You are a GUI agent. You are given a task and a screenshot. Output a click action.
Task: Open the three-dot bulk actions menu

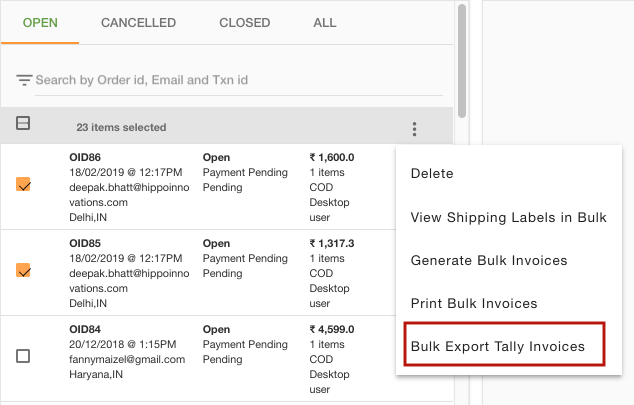pos(414,129)
